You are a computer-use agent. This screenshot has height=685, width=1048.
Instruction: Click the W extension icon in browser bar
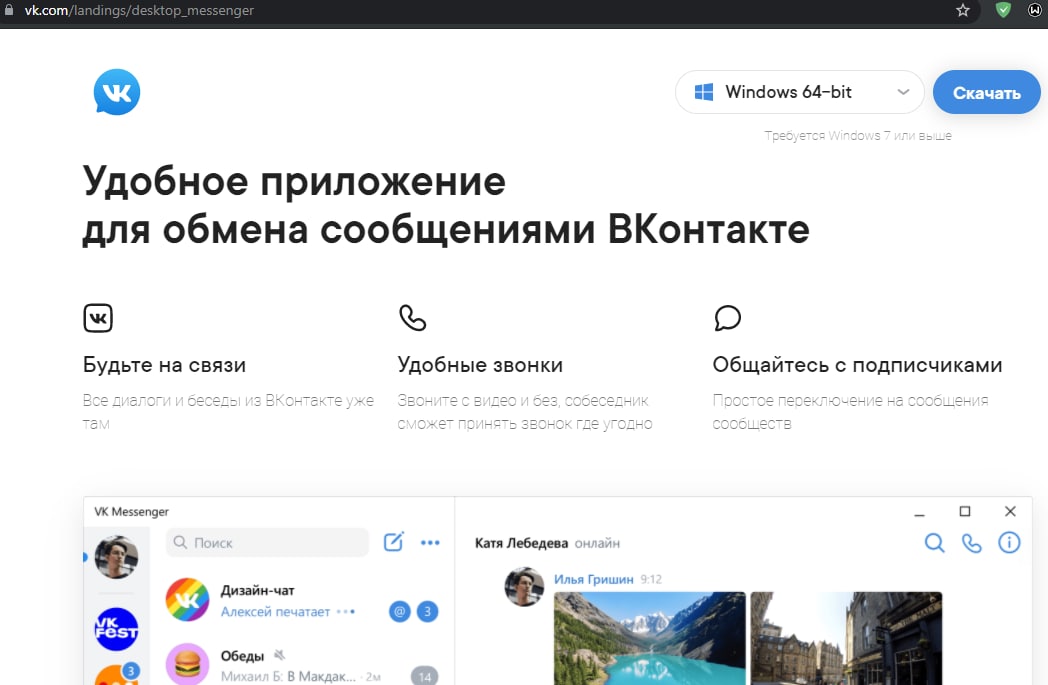1035,10
